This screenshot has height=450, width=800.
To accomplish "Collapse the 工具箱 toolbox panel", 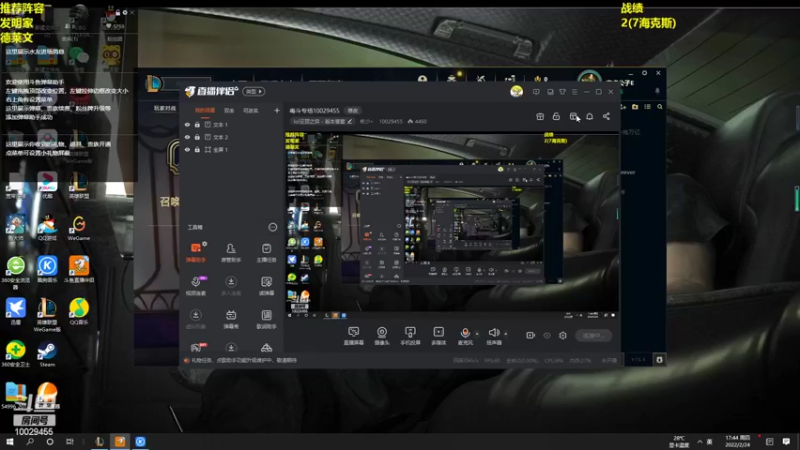I will pyautogui.click(x=272, y=227).
